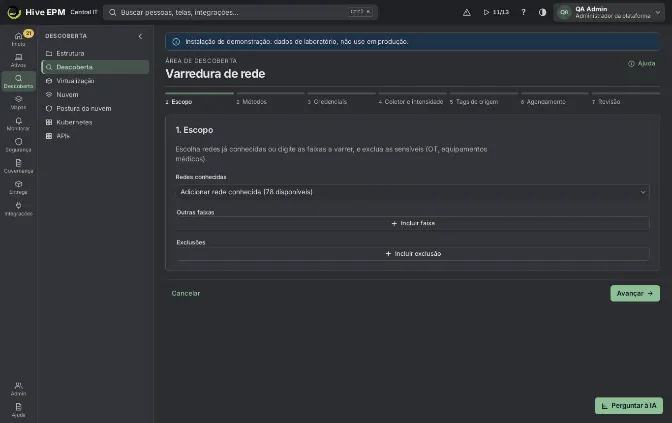The image size is (672, 423).
Task: Collapse the Descoberta sidebar panel
Action: coord(140,36)
